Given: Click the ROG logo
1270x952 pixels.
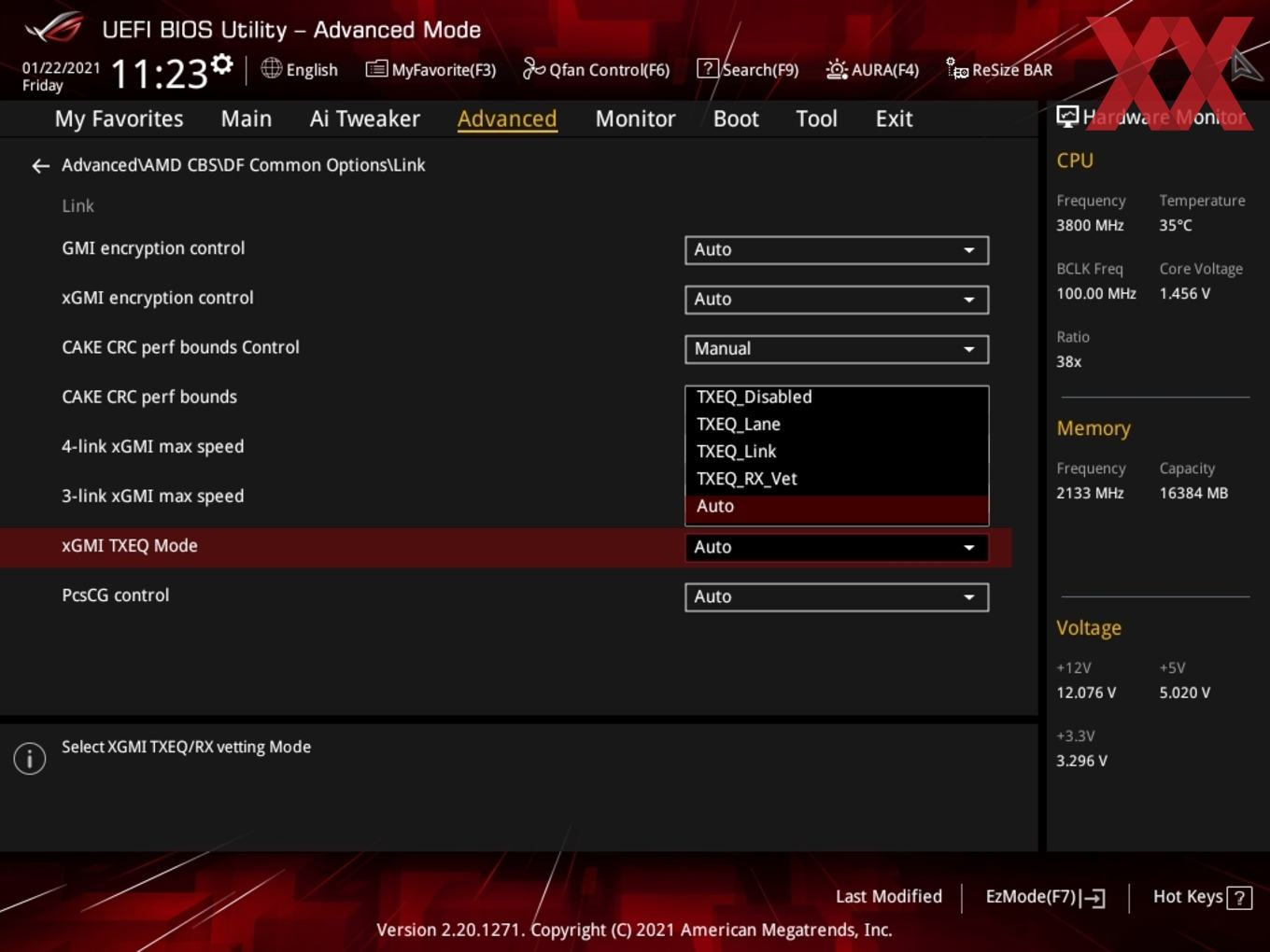Looking at the screenshot, I should (x=53, y=28).
